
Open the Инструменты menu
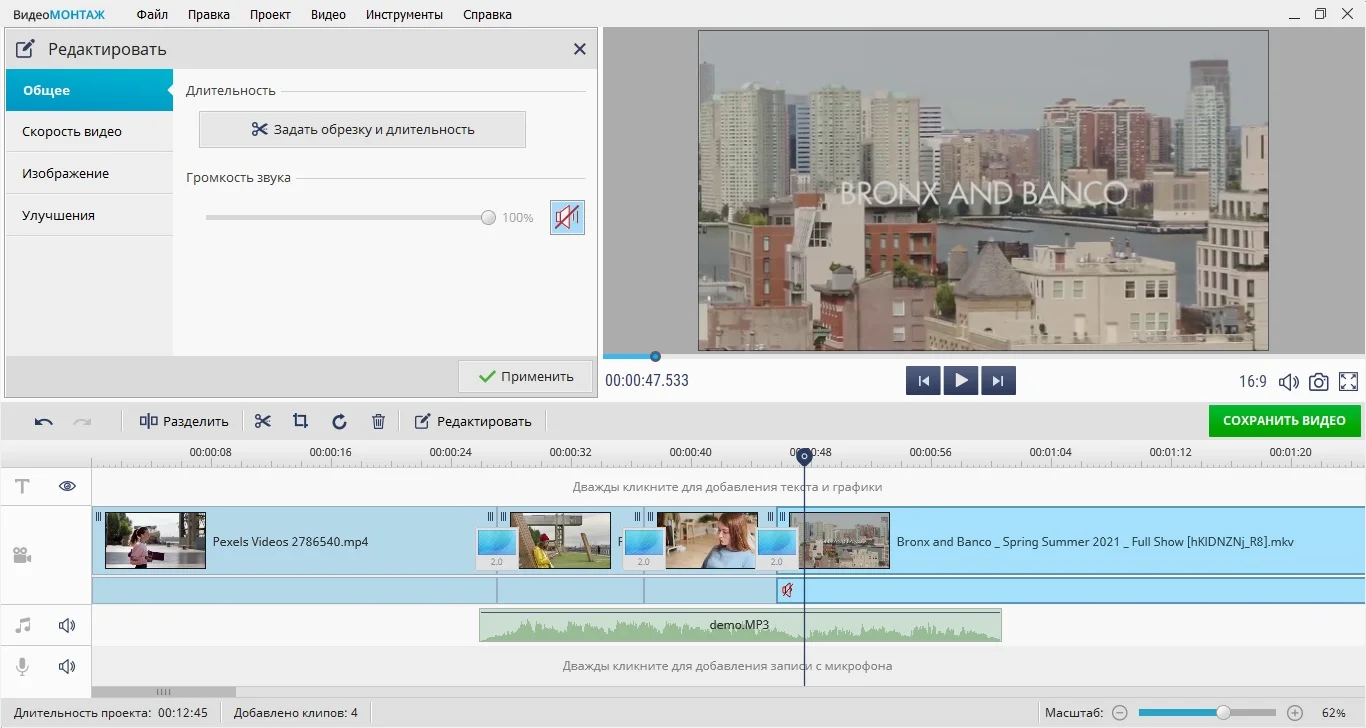click(x=404, y=15)
